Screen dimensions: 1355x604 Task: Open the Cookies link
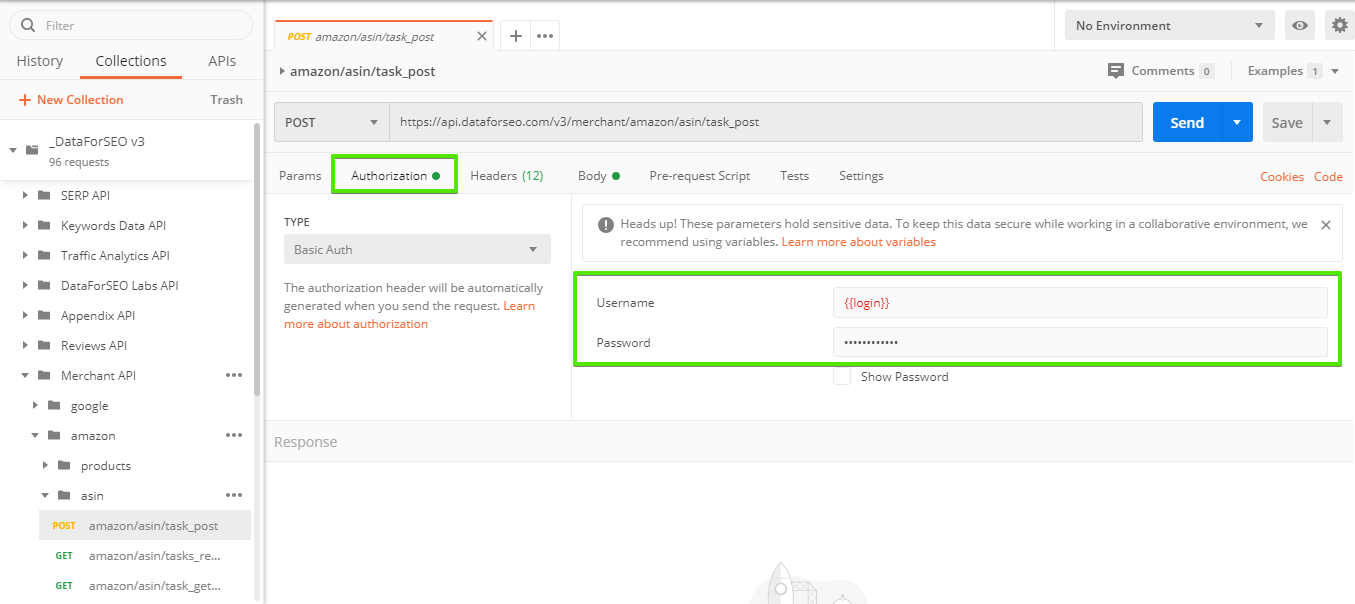(1282, 177)
